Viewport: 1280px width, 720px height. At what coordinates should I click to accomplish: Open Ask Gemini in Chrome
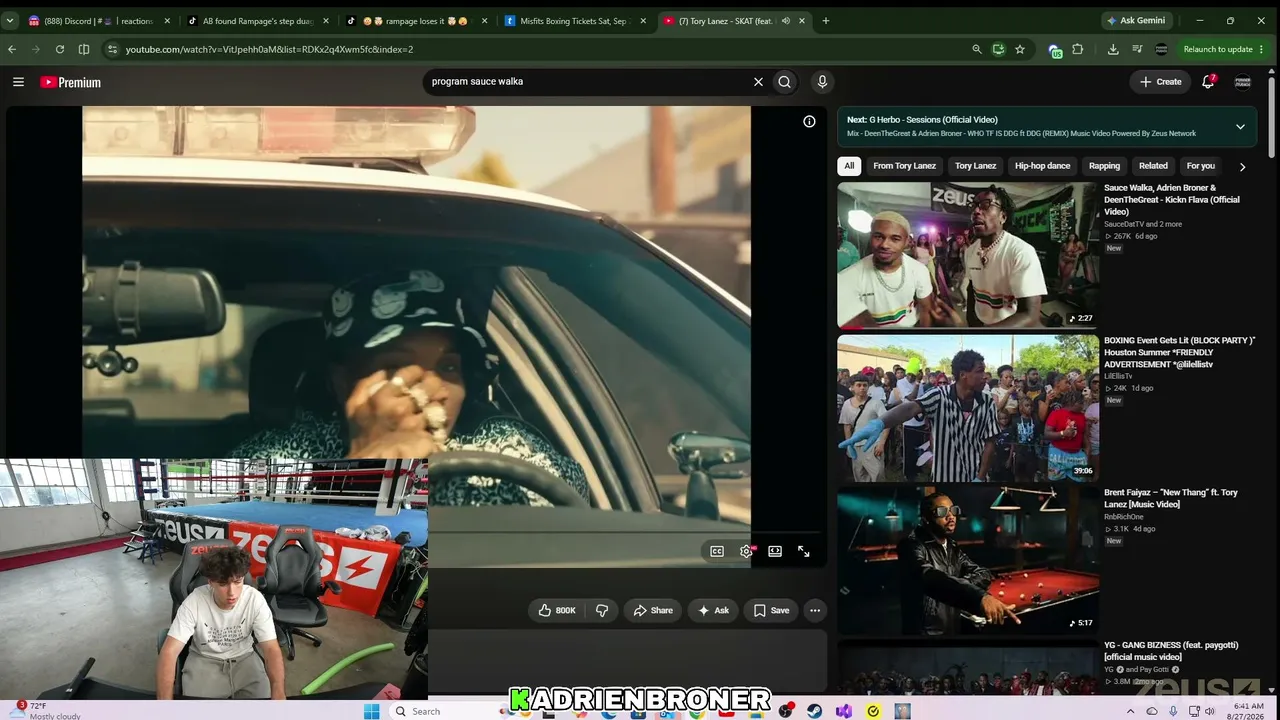[1135, 20]
